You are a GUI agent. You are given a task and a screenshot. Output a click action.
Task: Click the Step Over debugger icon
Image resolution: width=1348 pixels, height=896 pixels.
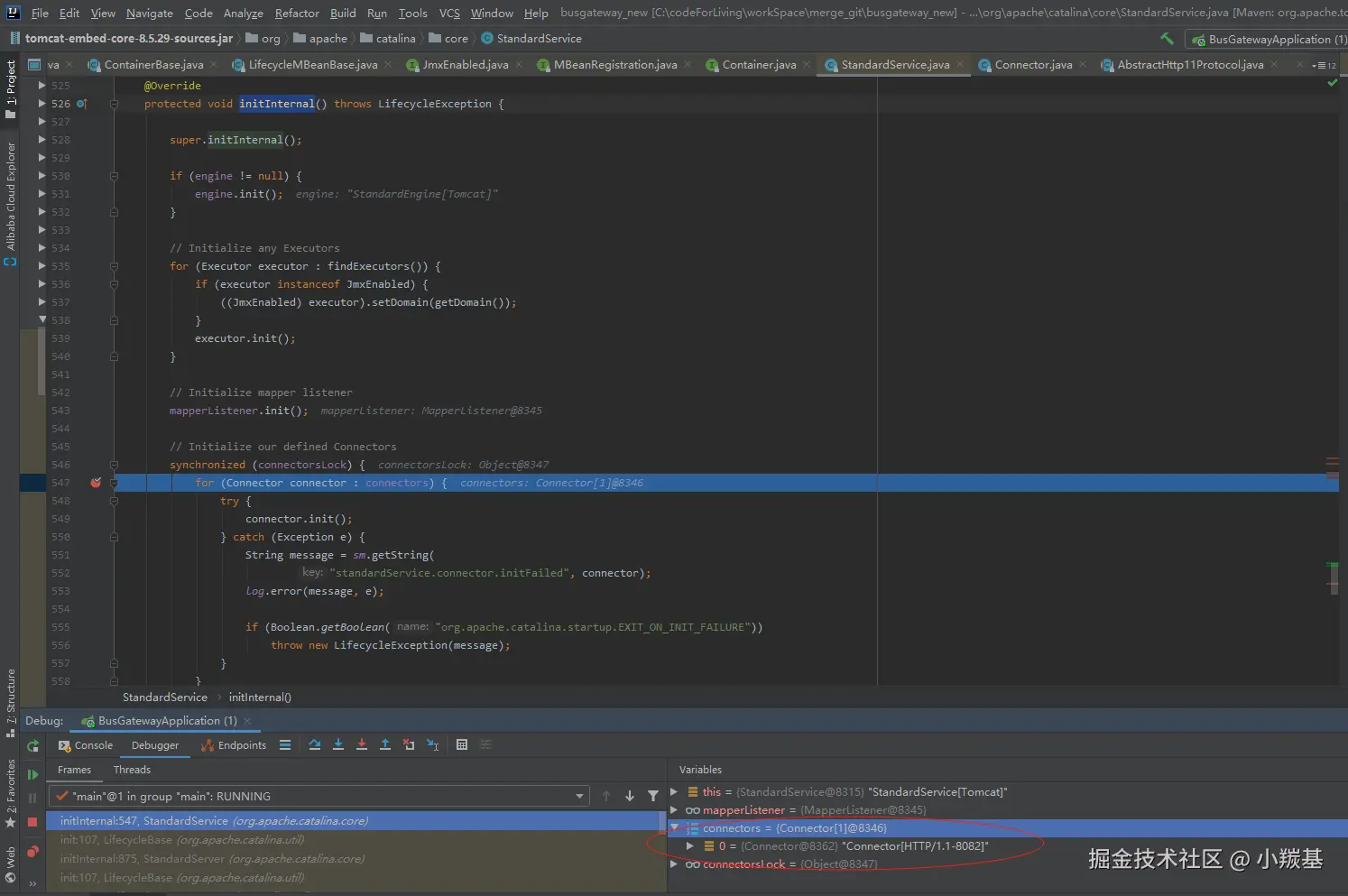coord(315,745)
